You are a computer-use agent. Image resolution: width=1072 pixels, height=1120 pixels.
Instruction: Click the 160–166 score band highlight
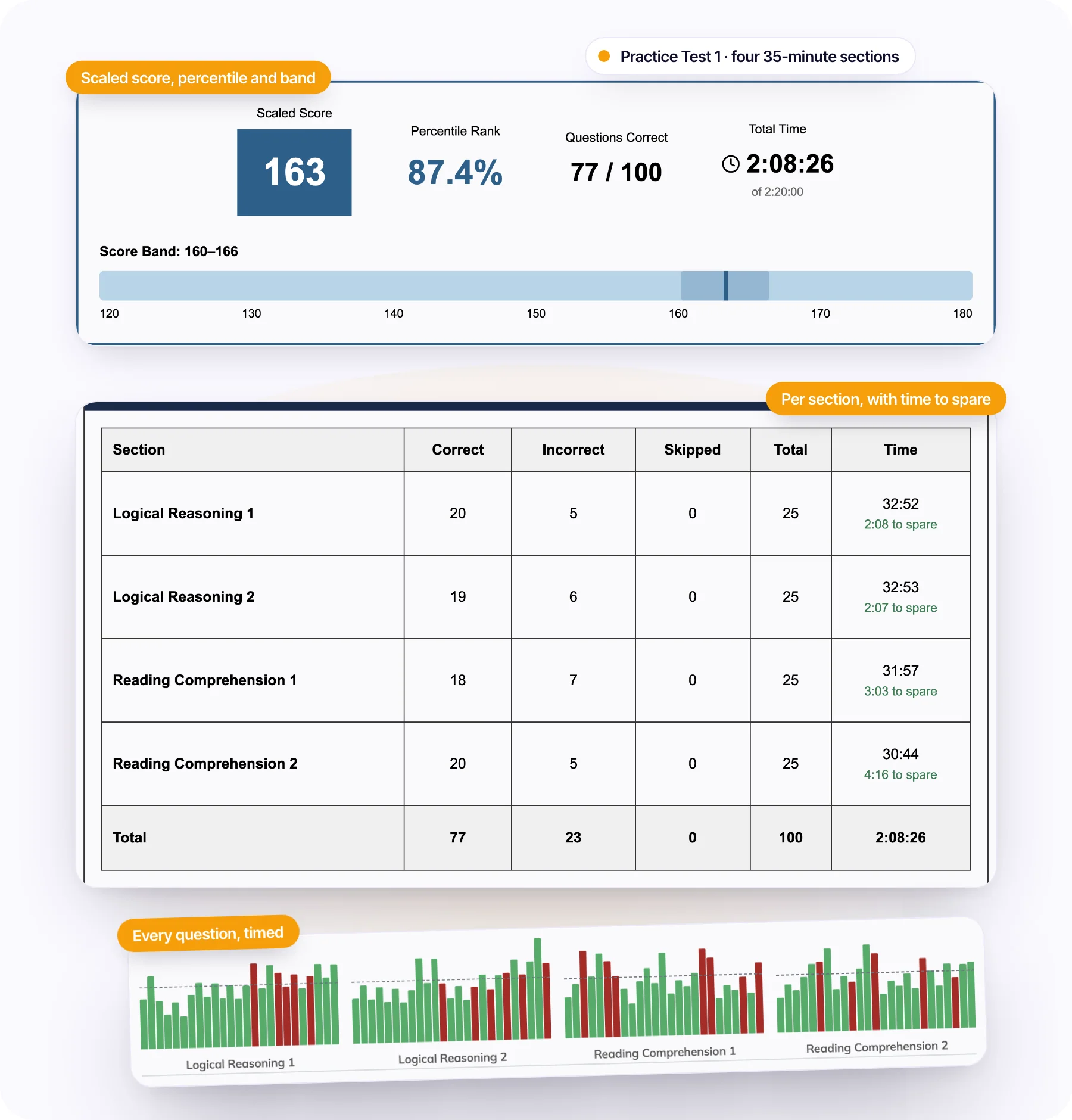pyautogui.click(x=725, y=286)
